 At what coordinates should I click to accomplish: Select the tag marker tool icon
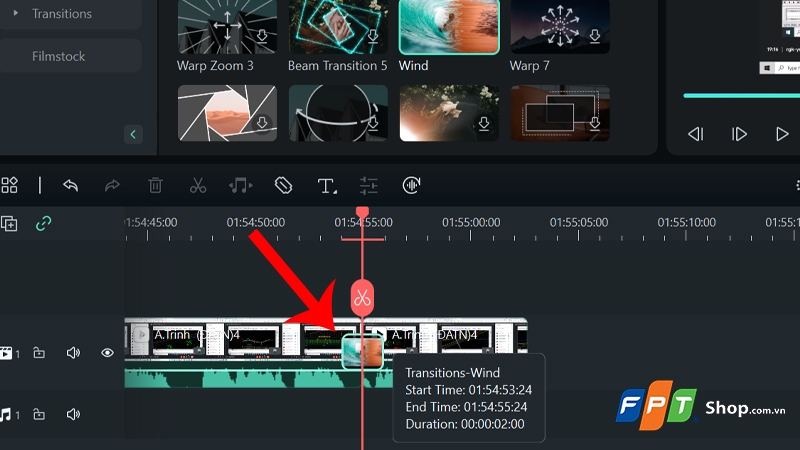coord(283,185)
